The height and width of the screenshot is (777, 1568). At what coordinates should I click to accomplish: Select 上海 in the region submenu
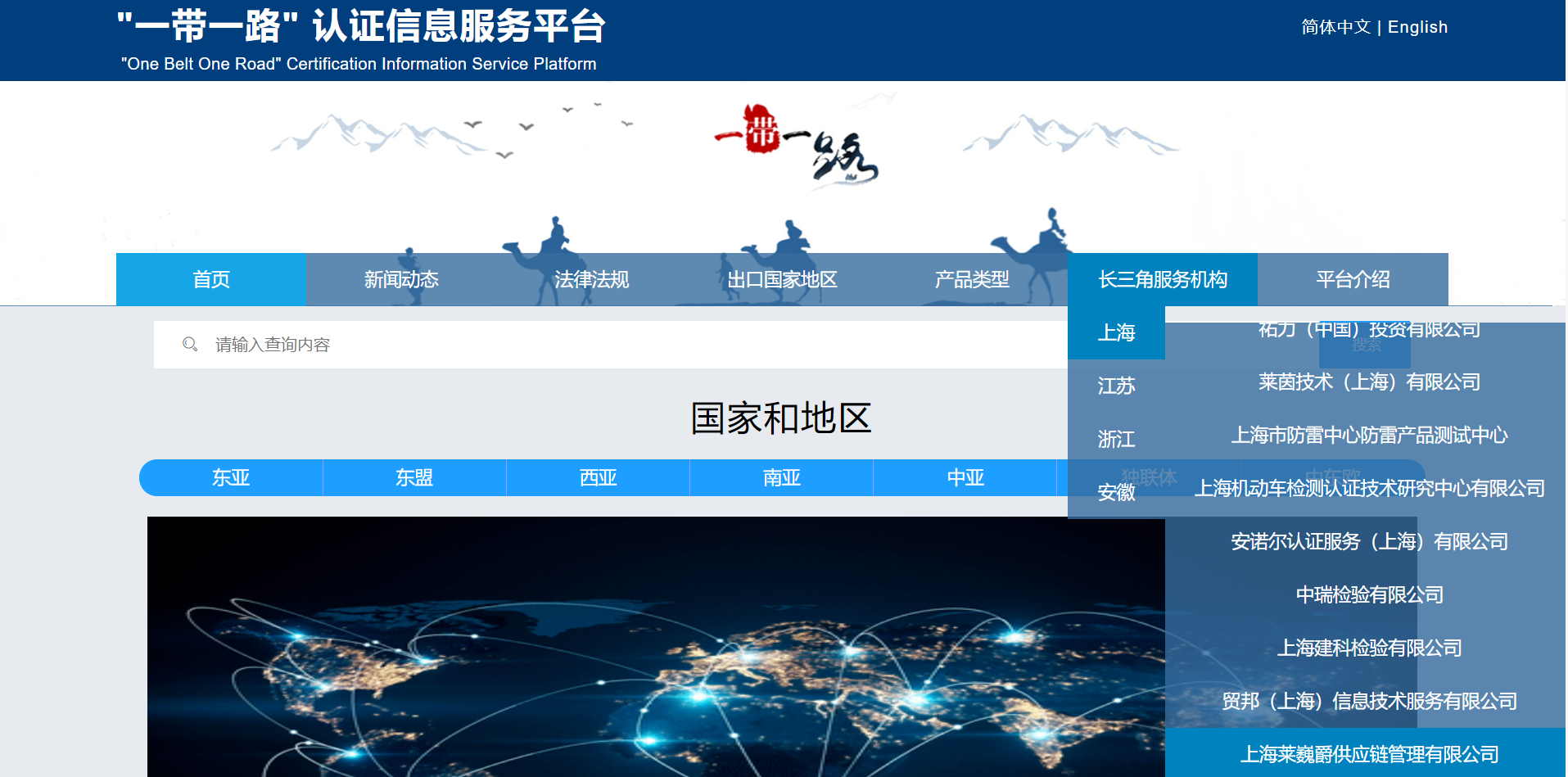pyautogui.click(x=1116, y=332)
